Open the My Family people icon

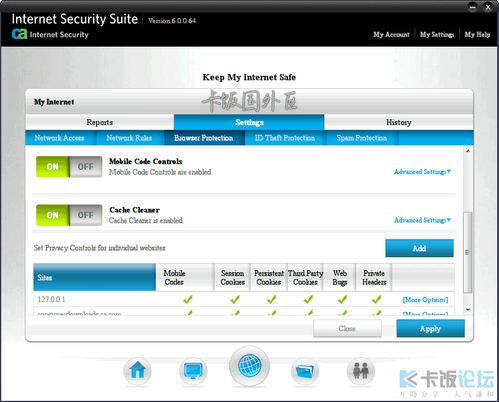(x=361, y=371)
